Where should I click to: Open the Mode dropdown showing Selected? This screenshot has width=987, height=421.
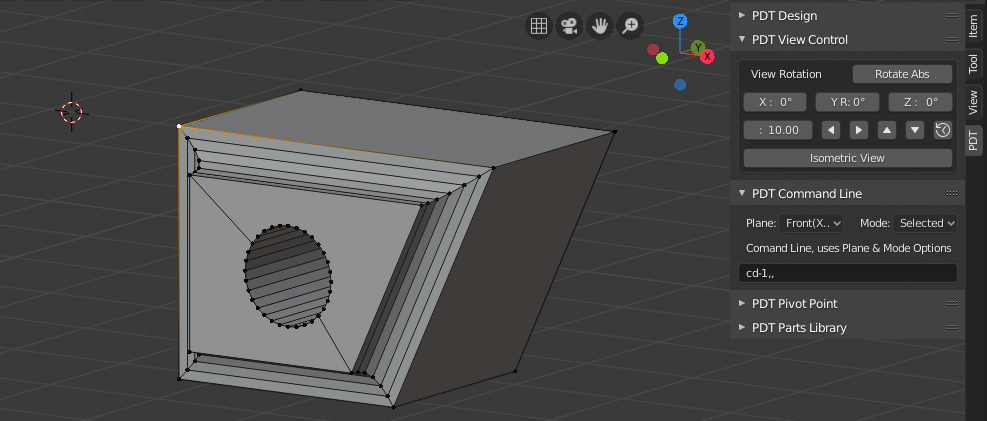coord(925,223)
